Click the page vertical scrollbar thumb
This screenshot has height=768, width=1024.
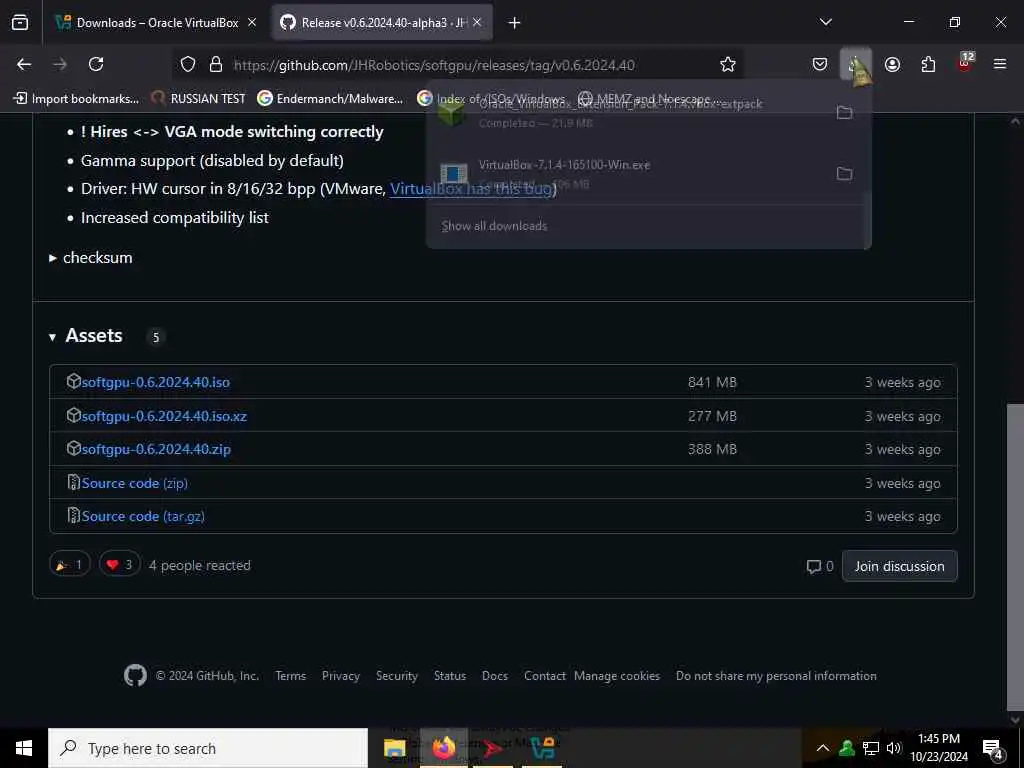click(1016, 555)
